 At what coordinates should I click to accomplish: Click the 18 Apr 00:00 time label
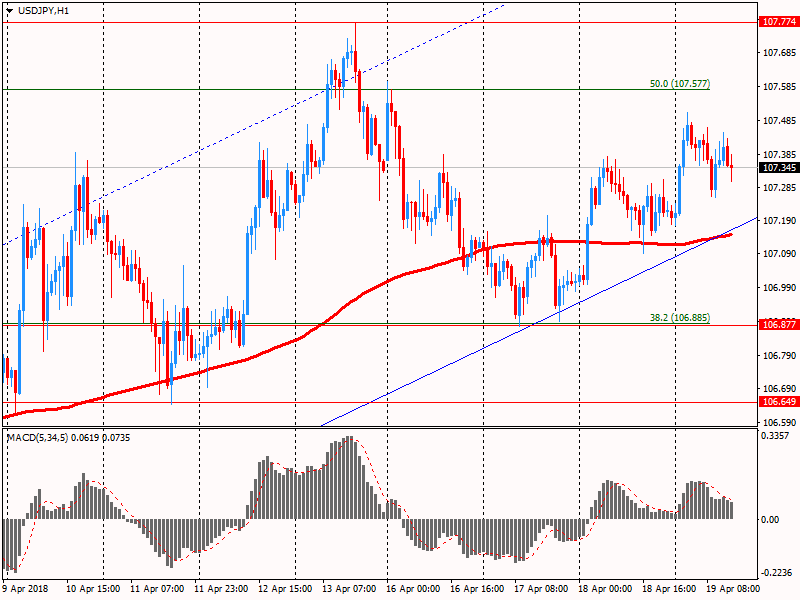[x=605, y=588]
